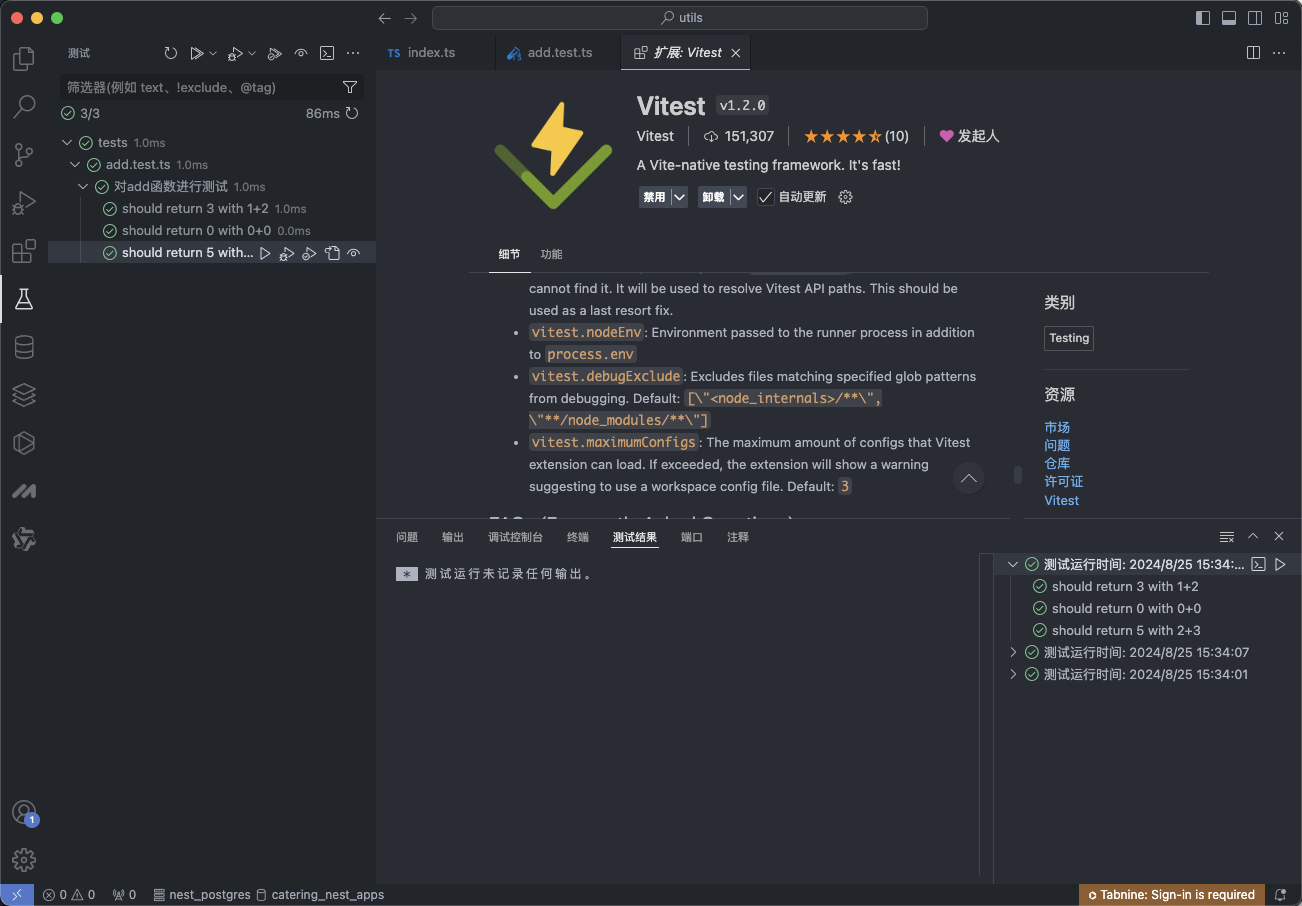1302x906 pixels.
Task: Debug all tests from the testing toolbar
Action: 235,53
